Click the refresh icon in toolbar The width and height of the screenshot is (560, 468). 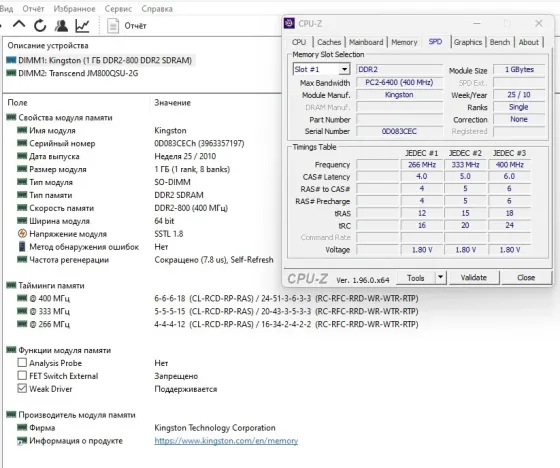pos(40,25)
